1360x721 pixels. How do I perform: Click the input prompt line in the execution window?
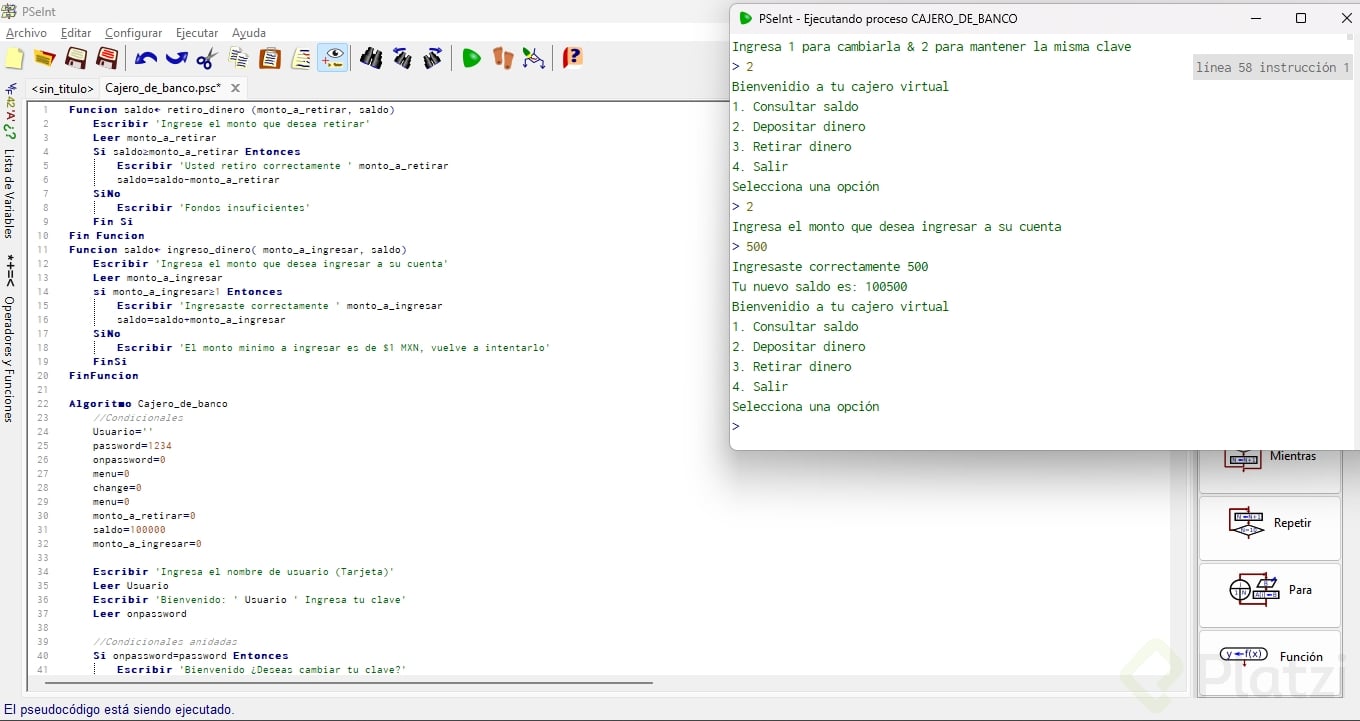click(1038, 427)
